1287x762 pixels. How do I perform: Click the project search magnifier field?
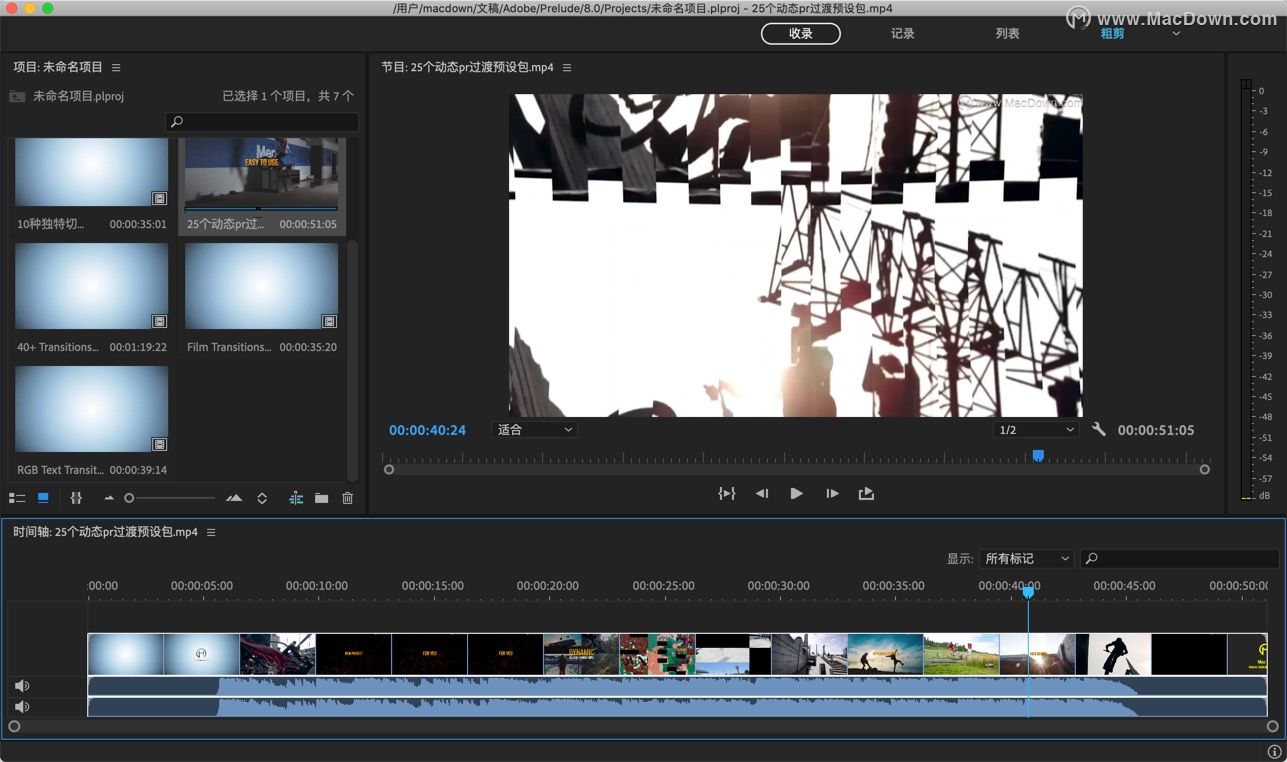click(x=262, y=122)
